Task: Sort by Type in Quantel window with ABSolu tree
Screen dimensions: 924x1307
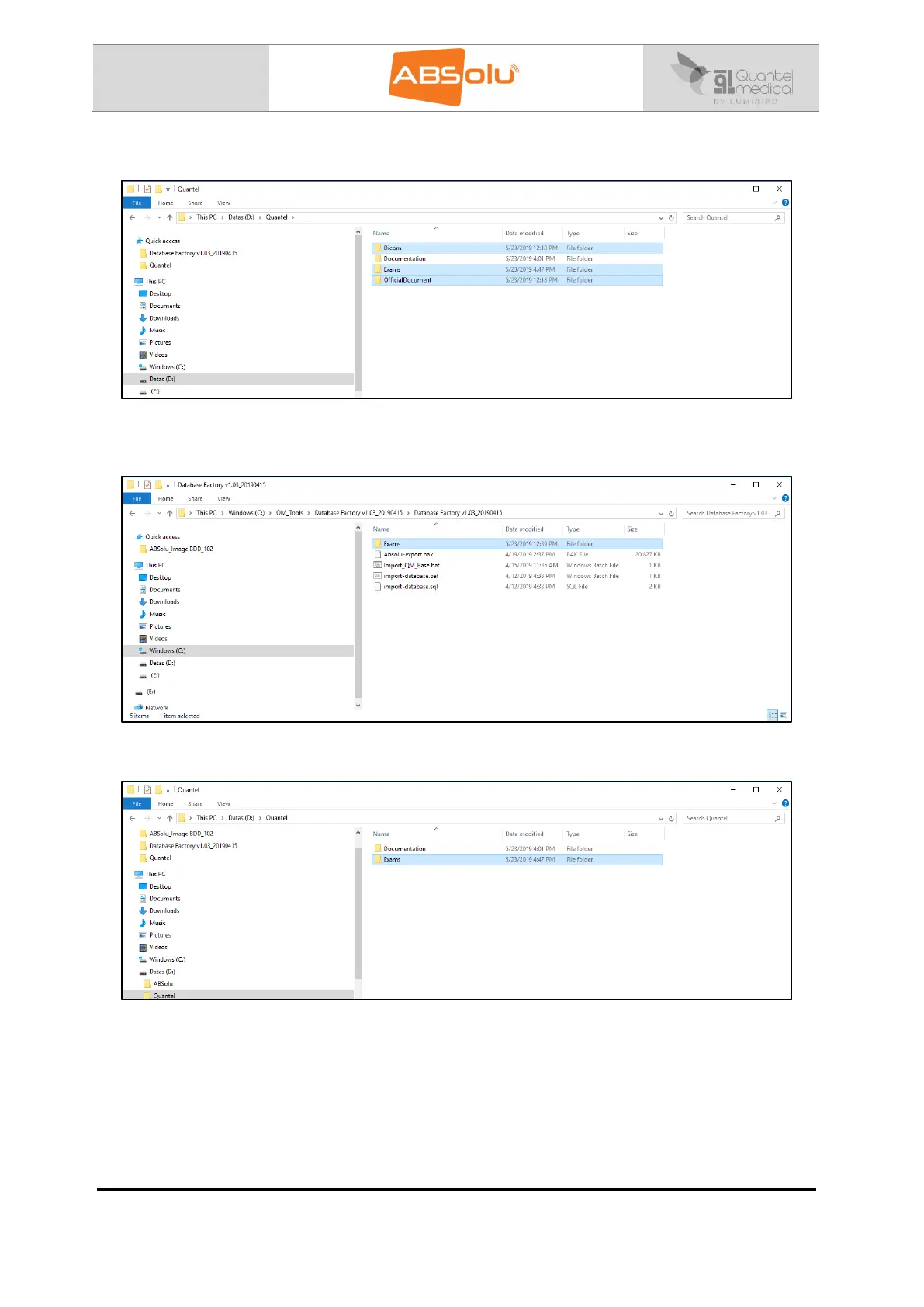Action: 573,834
